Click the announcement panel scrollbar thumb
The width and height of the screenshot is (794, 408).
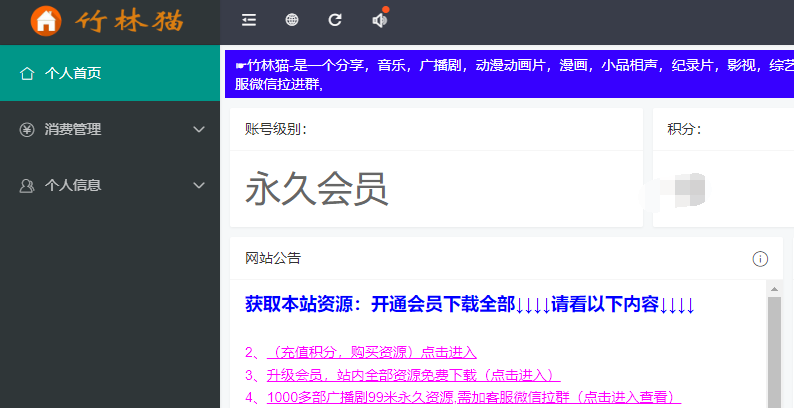coord(774,352)
